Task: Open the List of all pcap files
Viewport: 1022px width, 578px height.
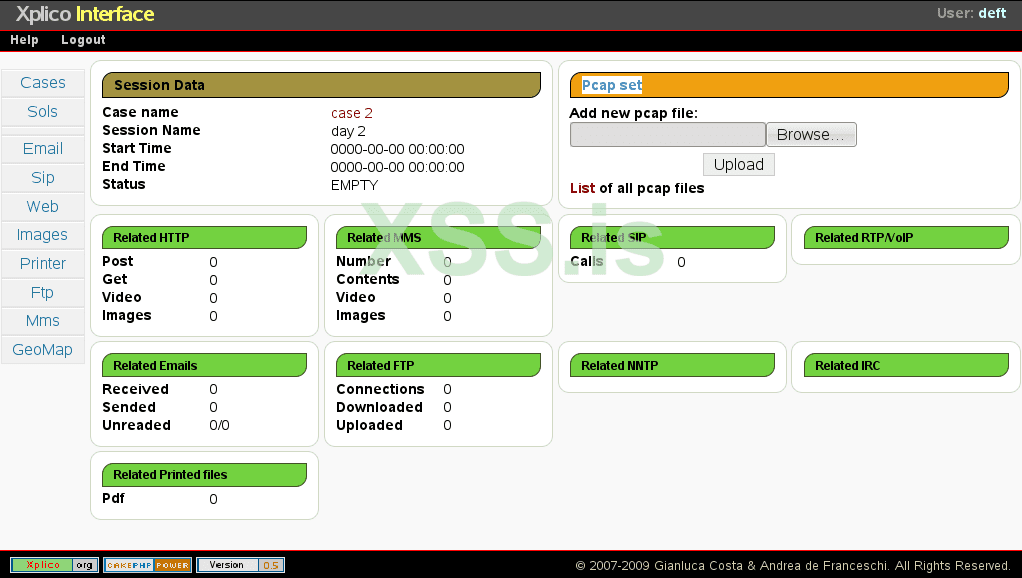Action: point(581,187)
